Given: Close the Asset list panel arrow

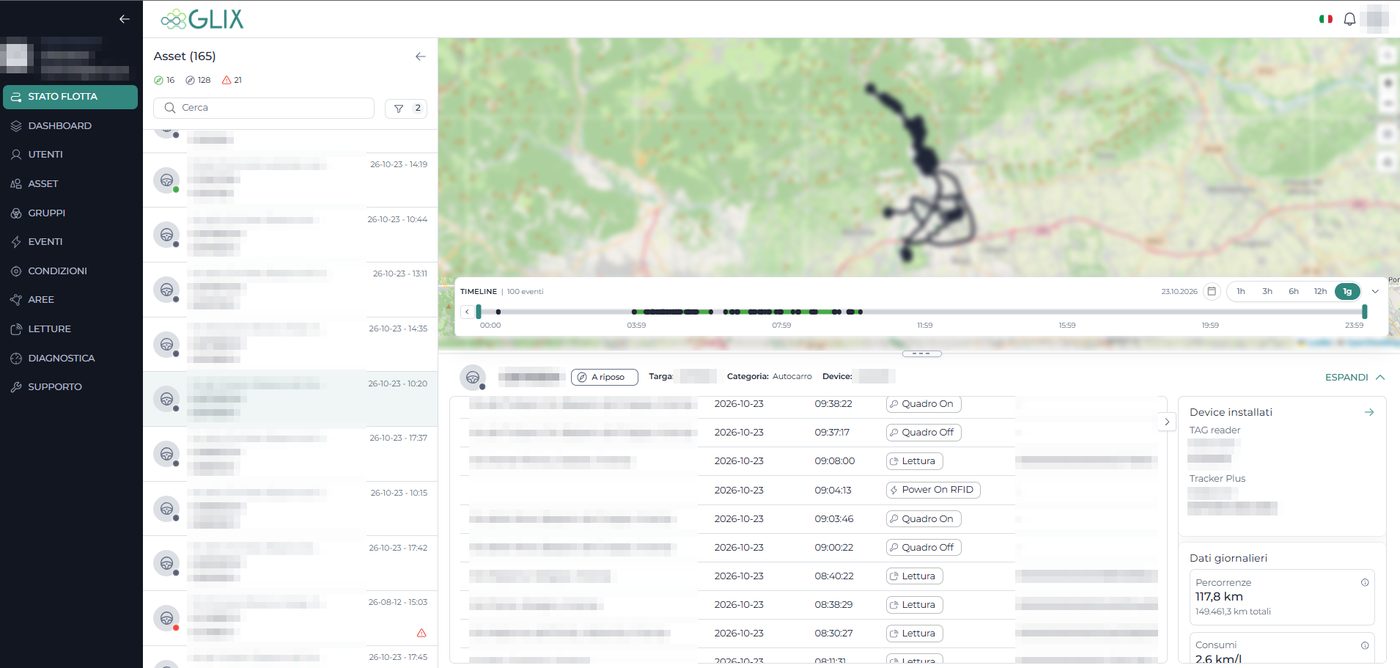Looking at the screenshot, I should (420, 57).
